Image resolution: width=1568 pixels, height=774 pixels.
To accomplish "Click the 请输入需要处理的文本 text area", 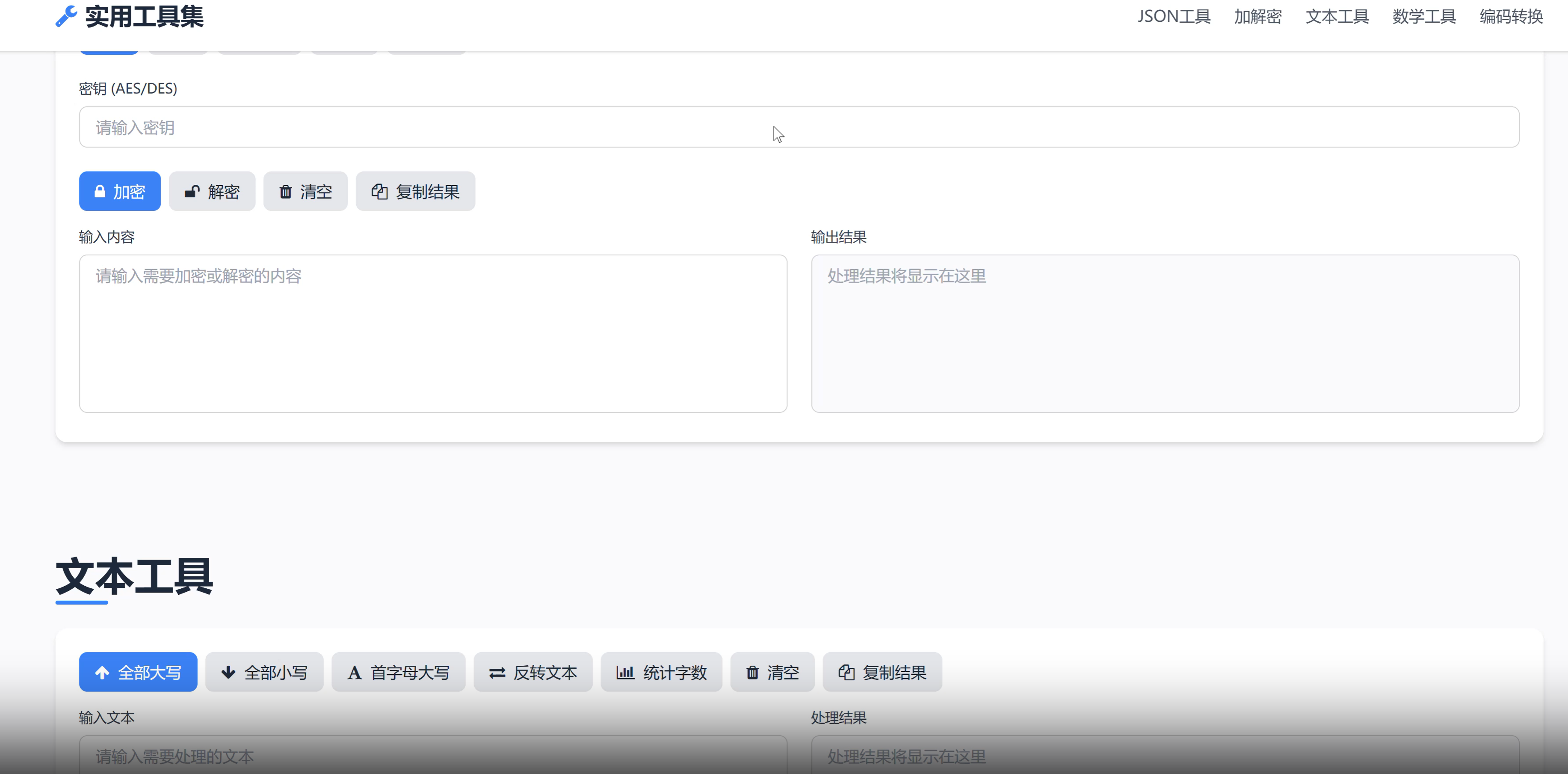I will [x=433, y=756].
